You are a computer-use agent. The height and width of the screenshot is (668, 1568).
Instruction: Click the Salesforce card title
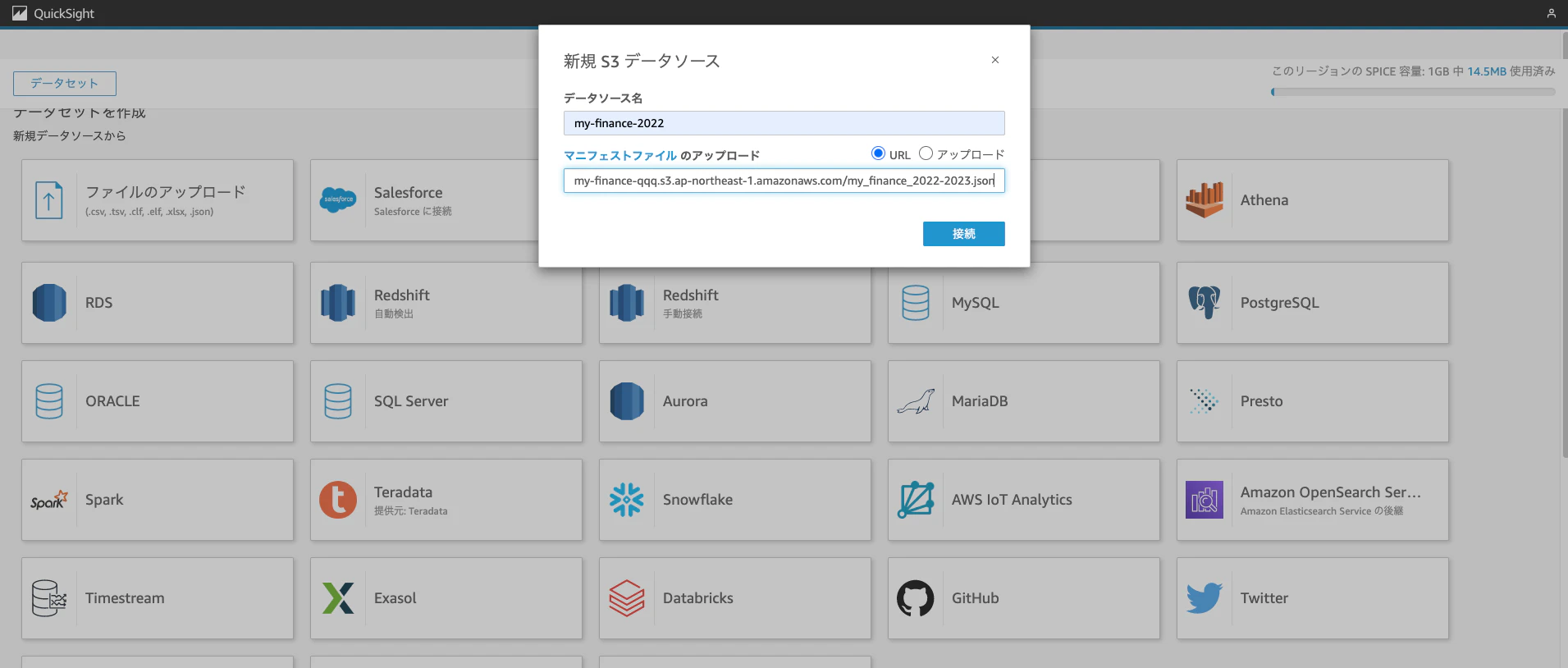pos(408,193)
